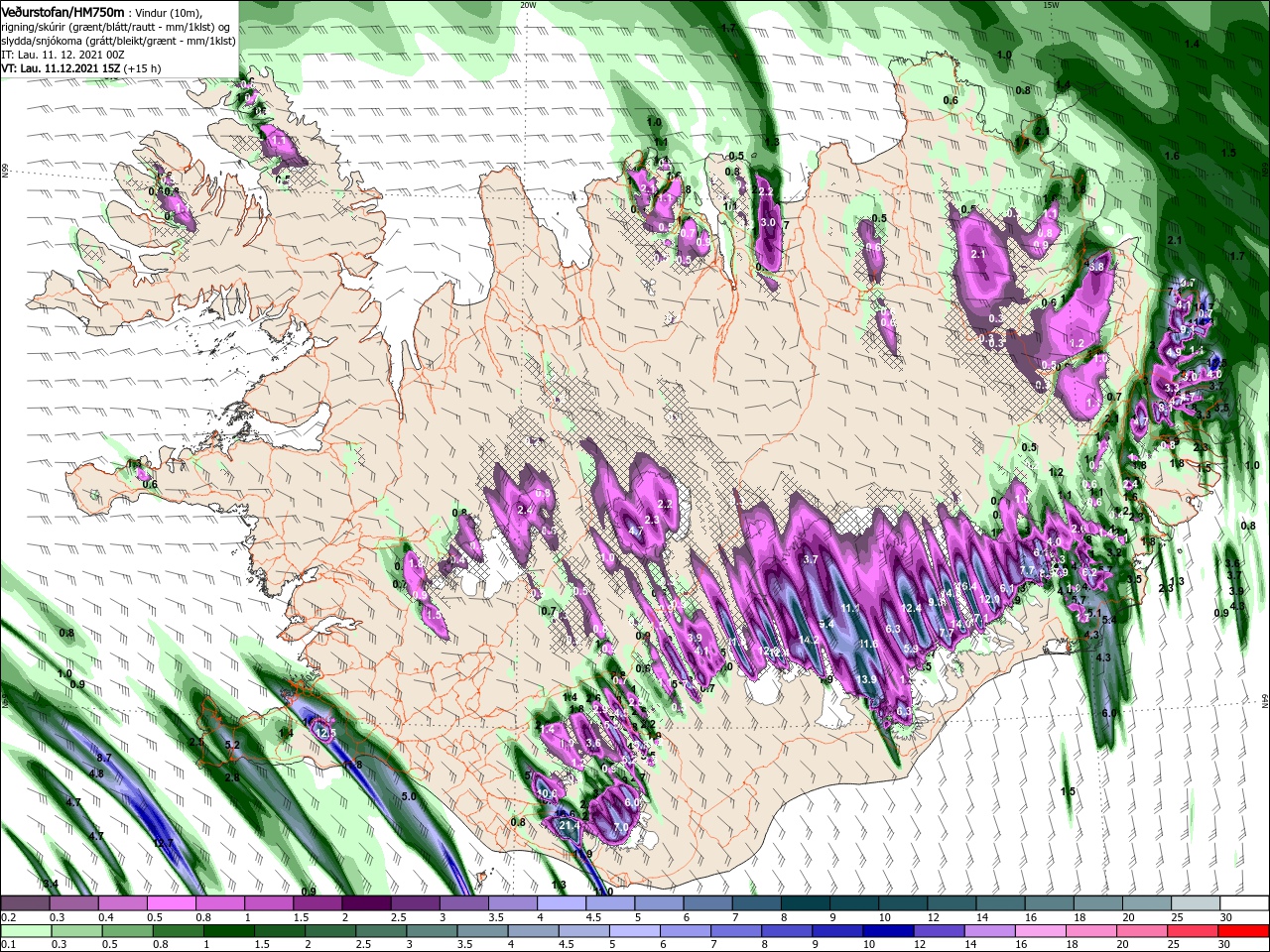The height and width of the screenshot is (952, 1270).
Task: Pick the pale green 0.1 swatch, lower legend row
Action: click(x=26, y=931)
